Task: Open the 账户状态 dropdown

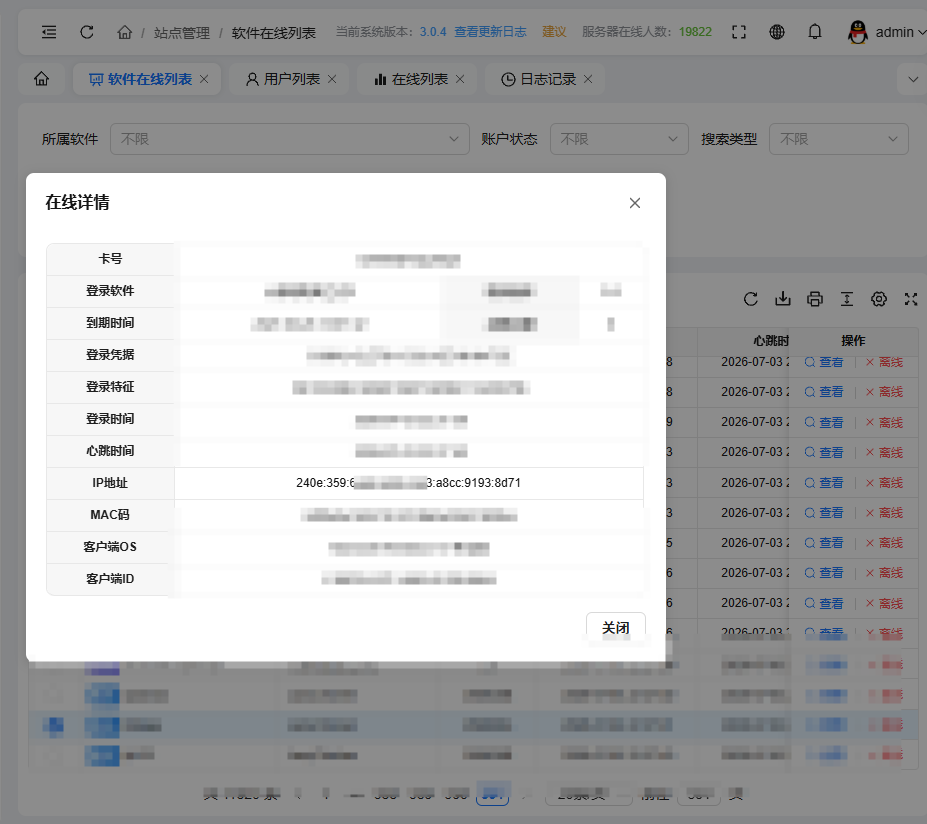Action: (x=619, y=139)
